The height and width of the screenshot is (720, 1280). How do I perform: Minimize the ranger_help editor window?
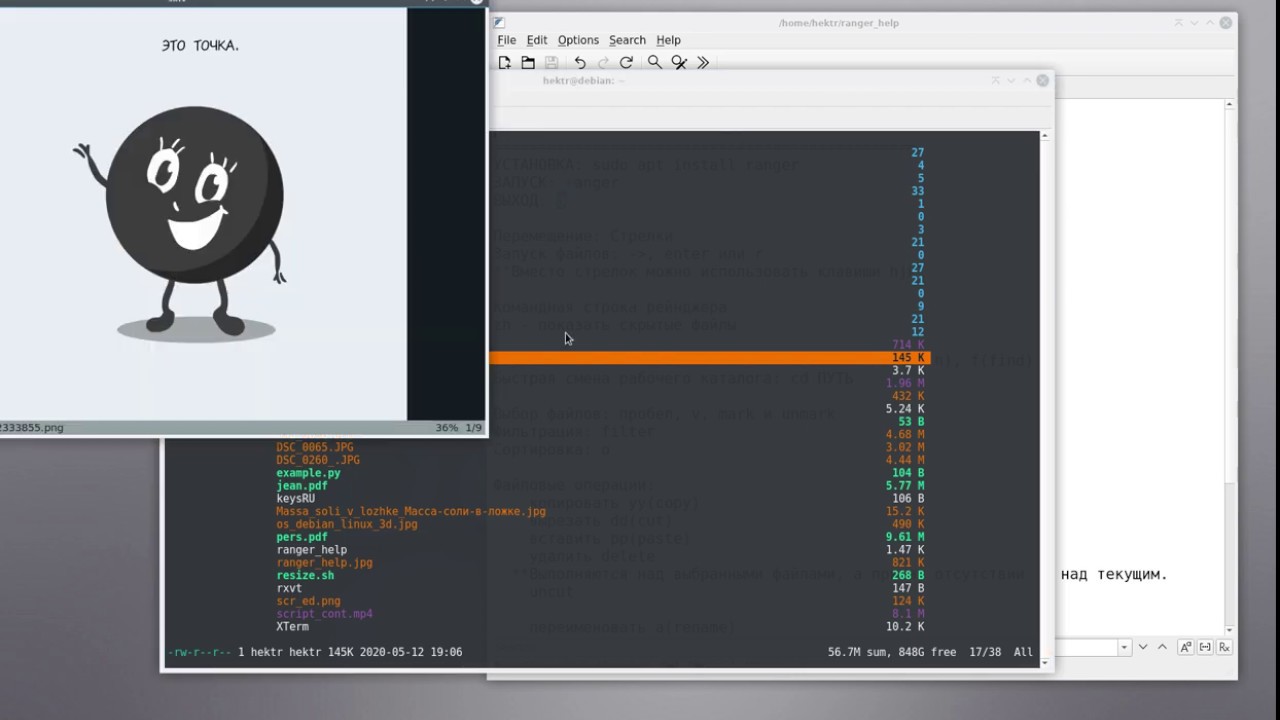pos(1195,22)
